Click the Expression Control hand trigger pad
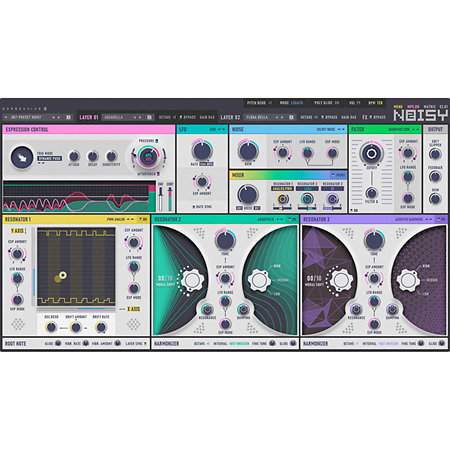Viewport: 450px width, 450px height. tap(22, 157)
